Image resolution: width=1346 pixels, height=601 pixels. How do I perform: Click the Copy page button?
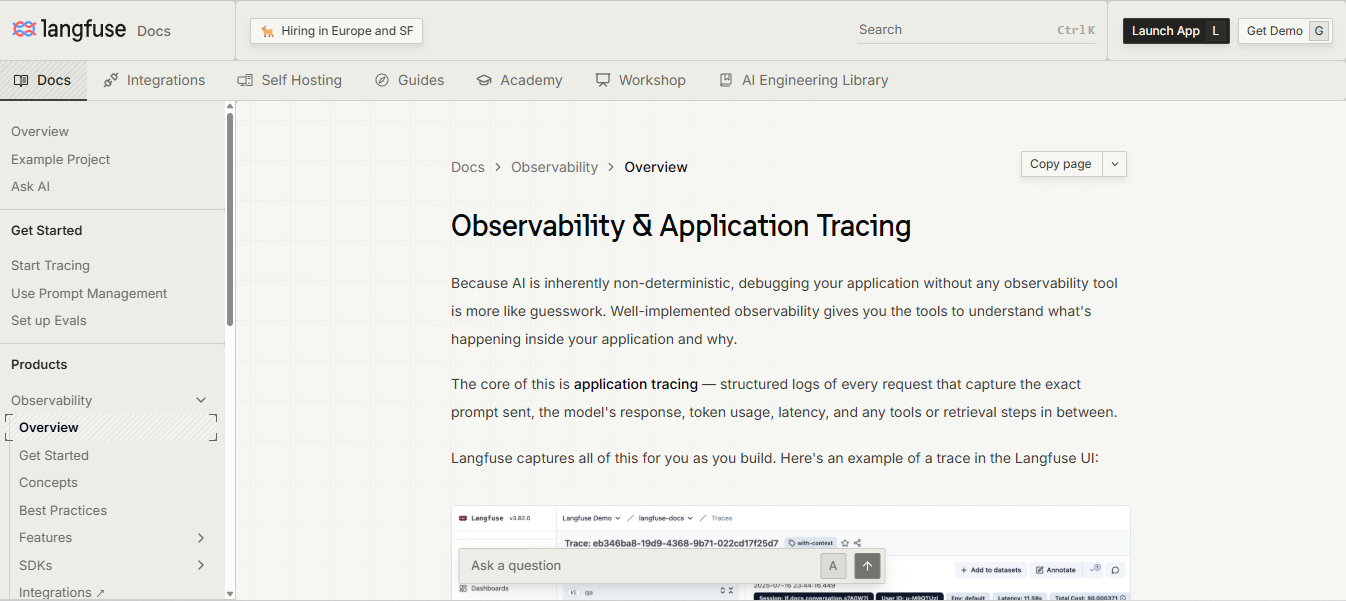[x=1061, y=164]
